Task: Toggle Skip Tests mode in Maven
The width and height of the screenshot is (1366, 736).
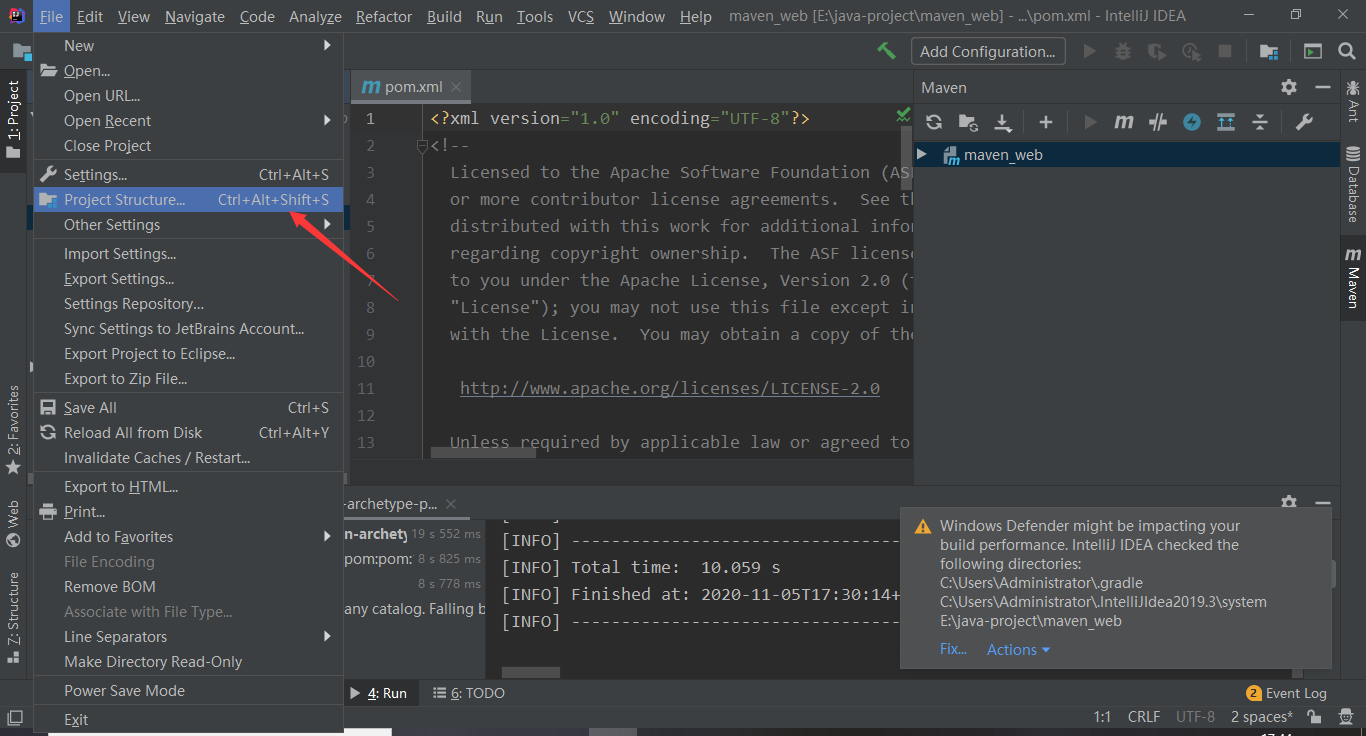Action: 1192,122
